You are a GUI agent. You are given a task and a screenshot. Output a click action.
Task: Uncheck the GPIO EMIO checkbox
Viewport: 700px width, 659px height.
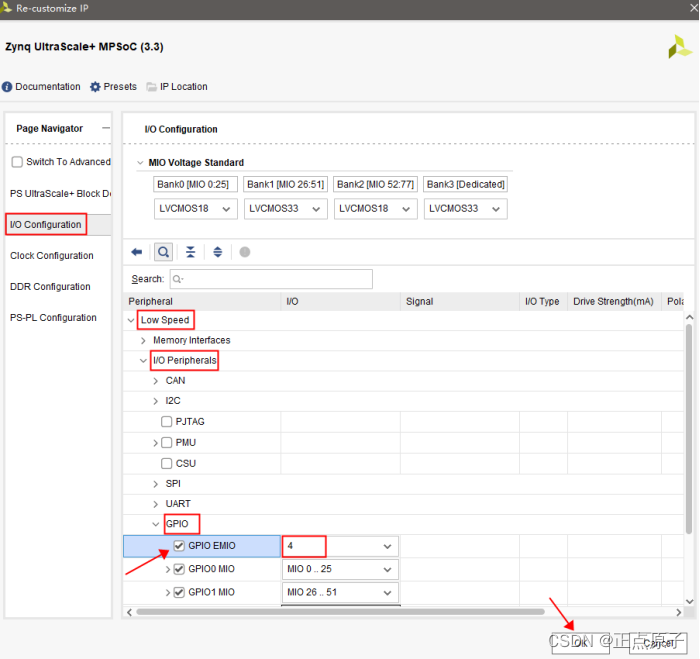(x=179, y=546)
